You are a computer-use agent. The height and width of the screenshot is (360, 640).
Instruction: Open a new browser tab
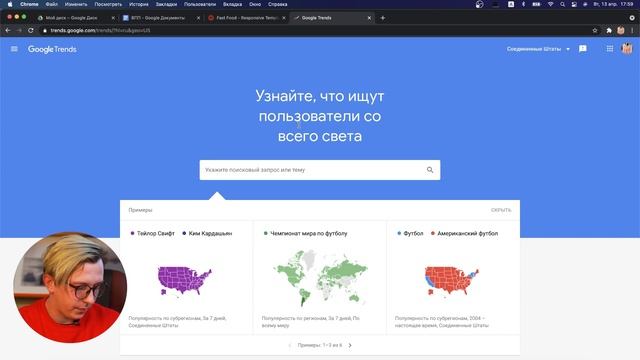coord(382,18)
